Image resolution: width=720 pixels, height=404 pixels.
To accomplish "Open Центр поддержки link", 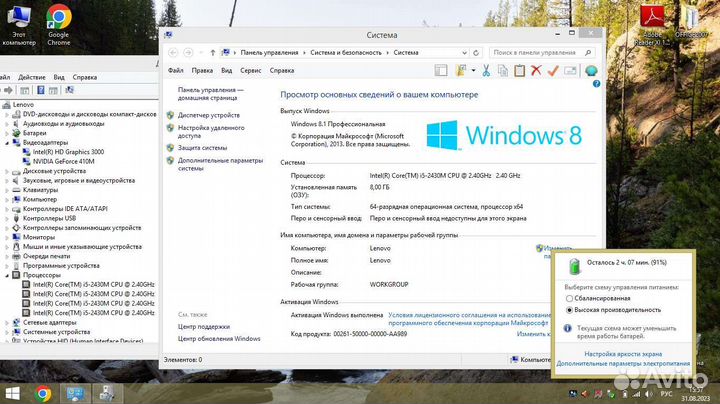I will pyautogui.click(x=203, y=327).
